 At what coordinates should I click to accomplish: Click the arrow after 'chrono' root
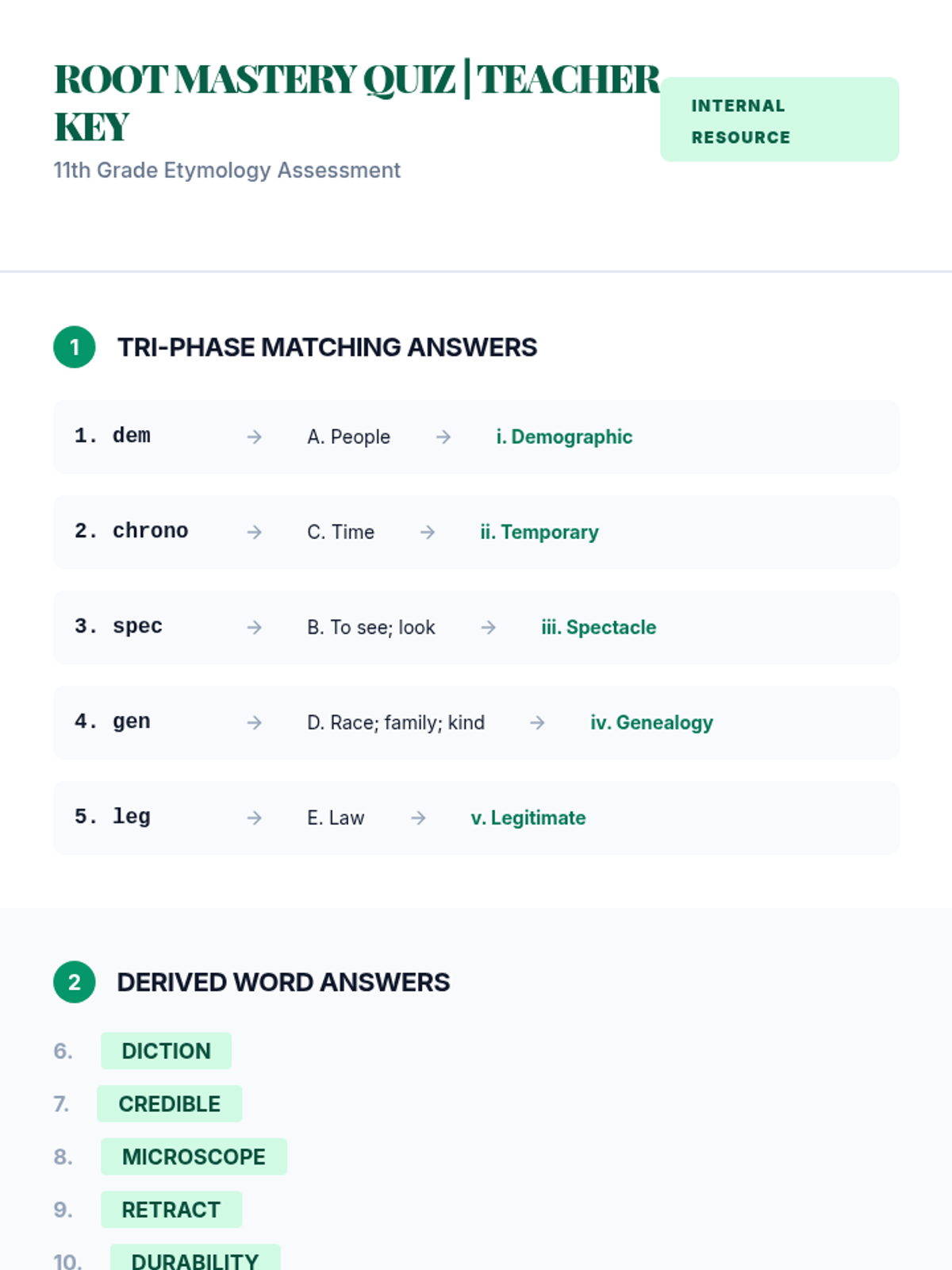click(254, 532)
